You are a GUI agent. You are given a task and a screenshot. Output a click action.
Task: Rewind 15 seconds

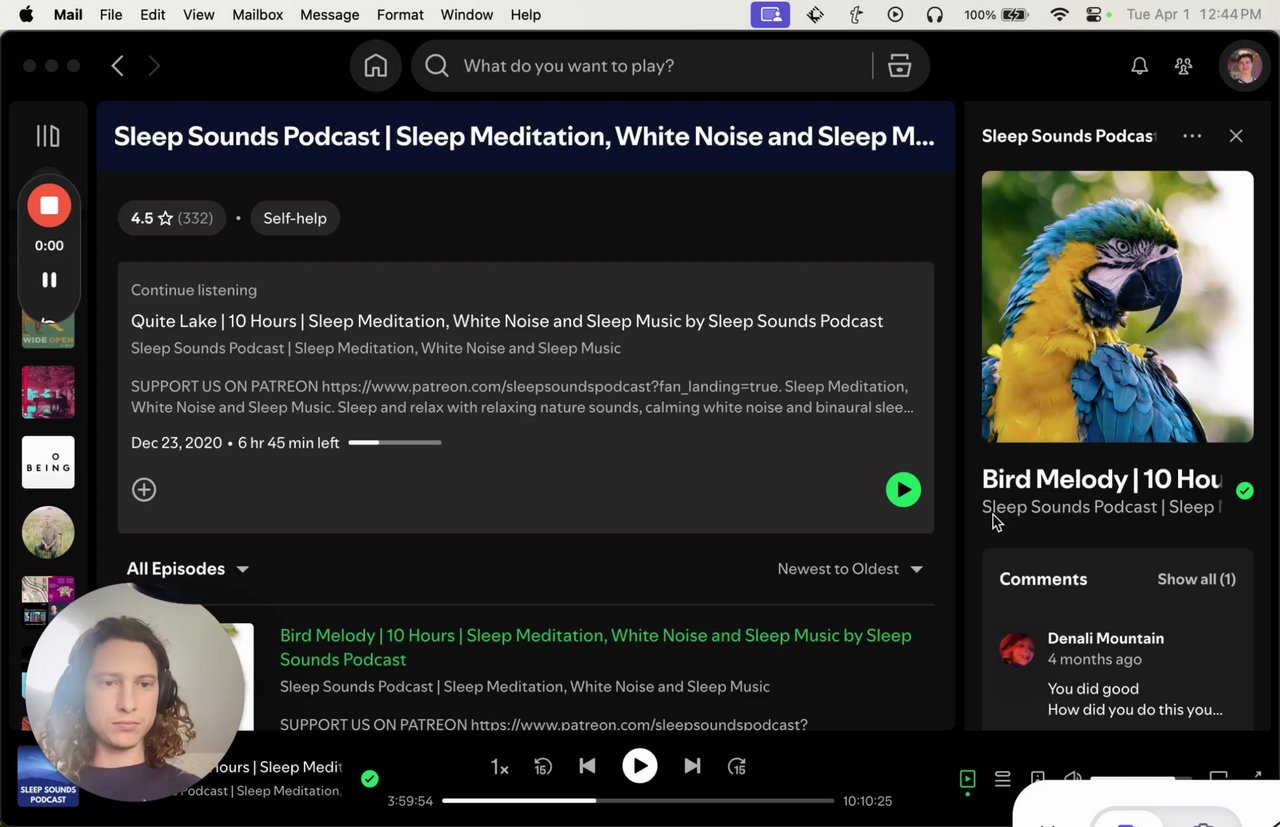(543, 767)
